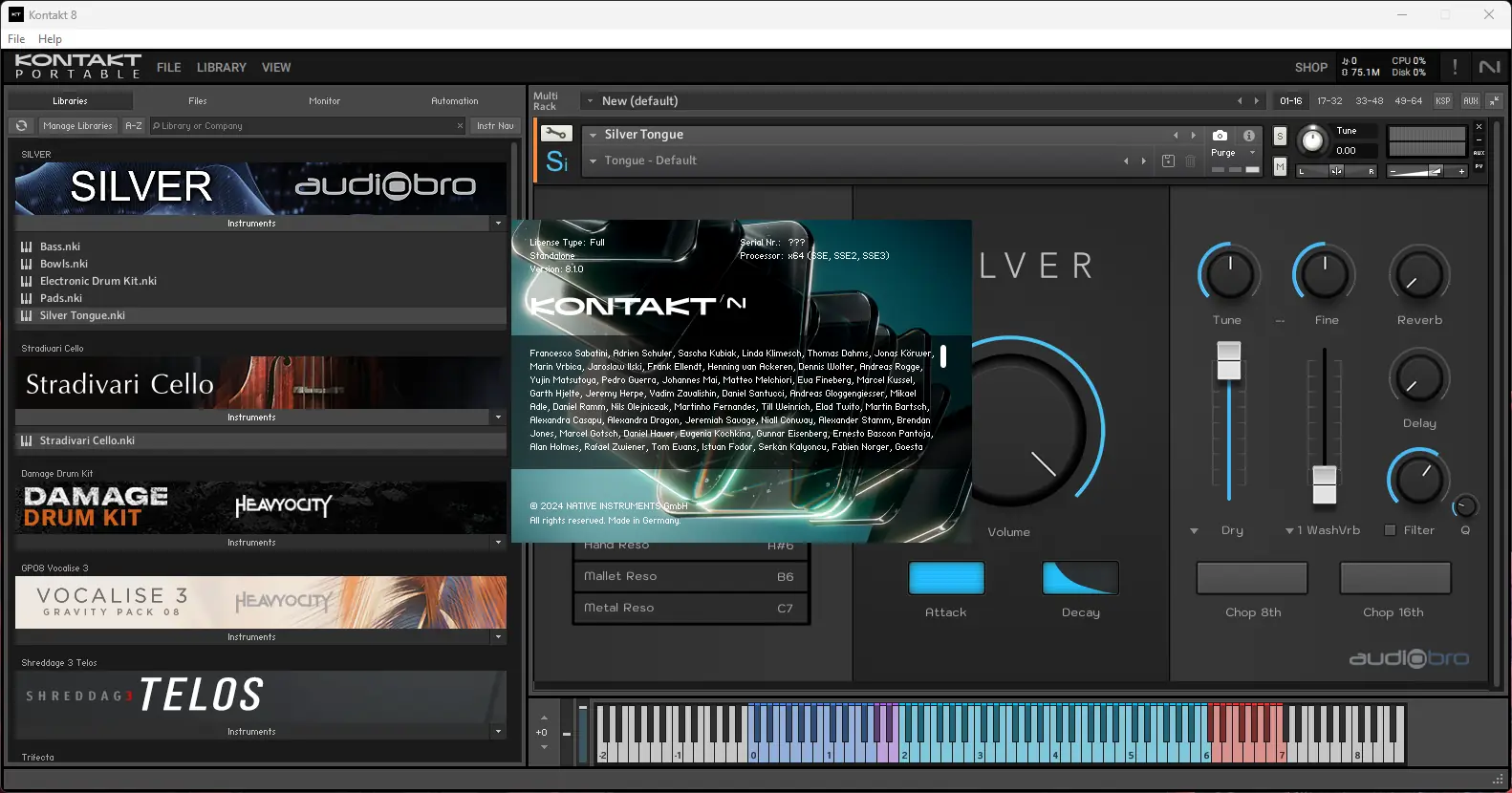The height and width of the screenshot is (793, 1512).
Task: Toggle the Chop 16th button
Action: coord(1395,578)
